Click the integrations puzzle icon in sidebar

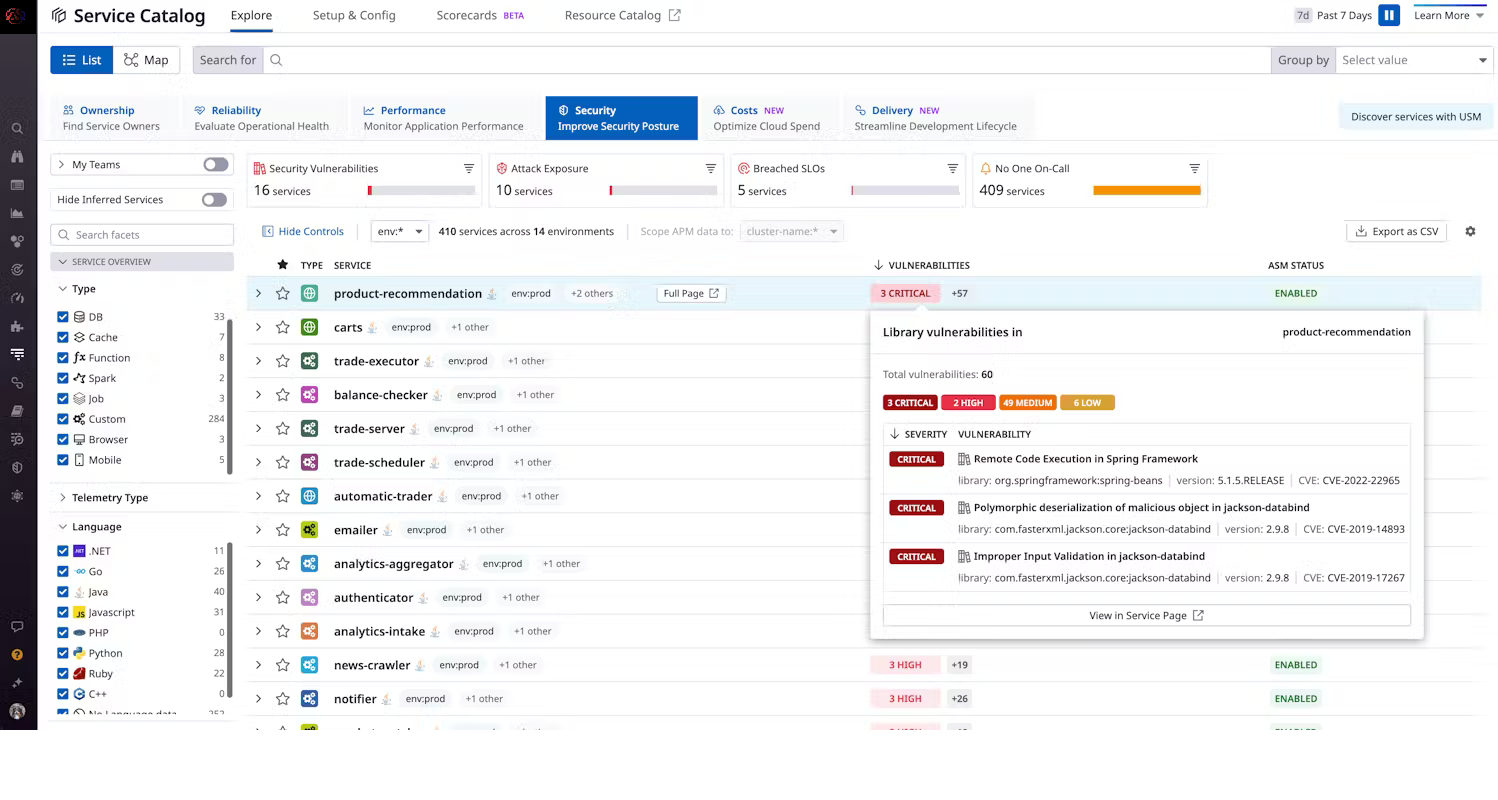click(x=17, y=326)
